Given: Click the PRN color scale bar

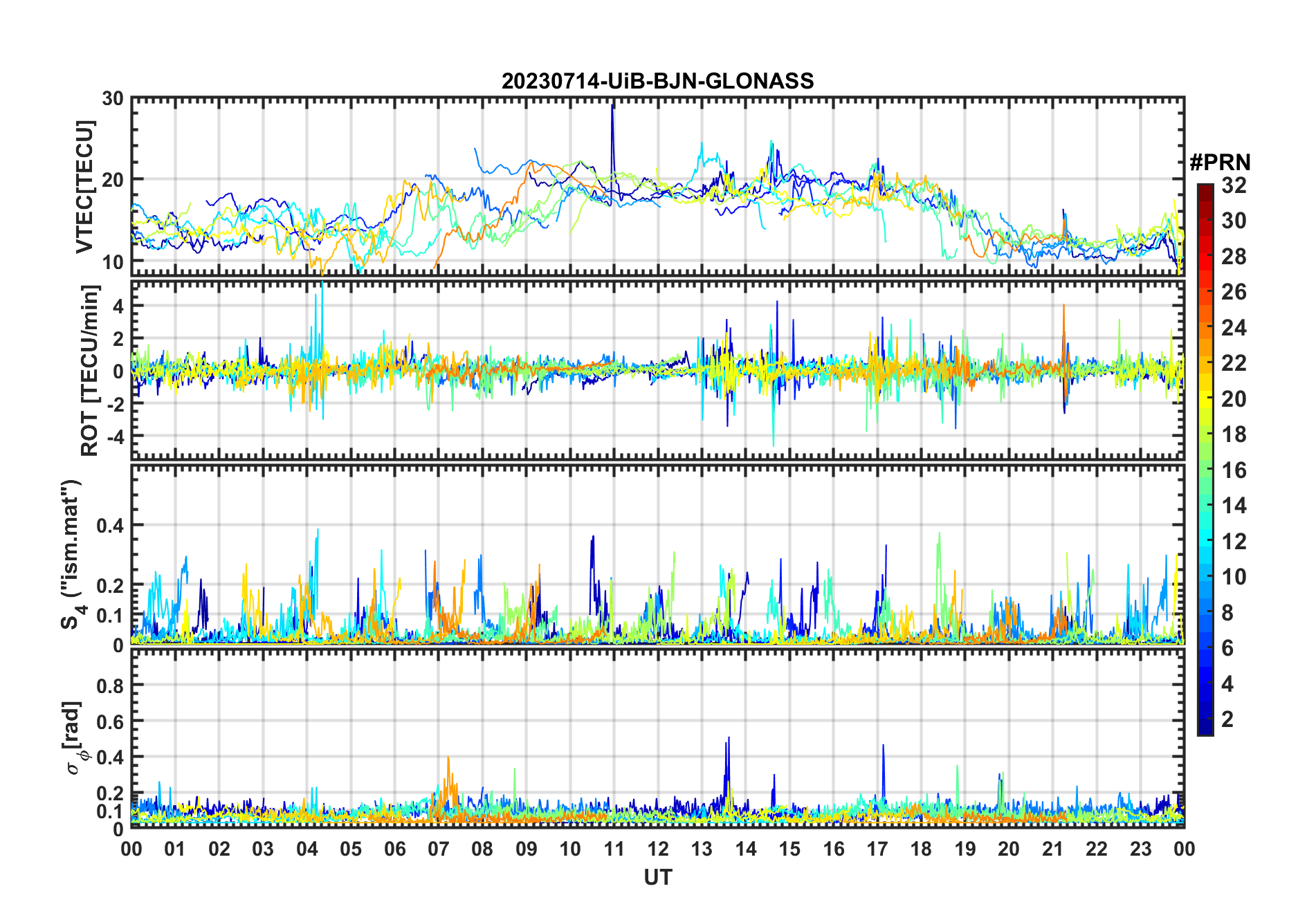Looking at the screenshot, I should point(1205,459).
